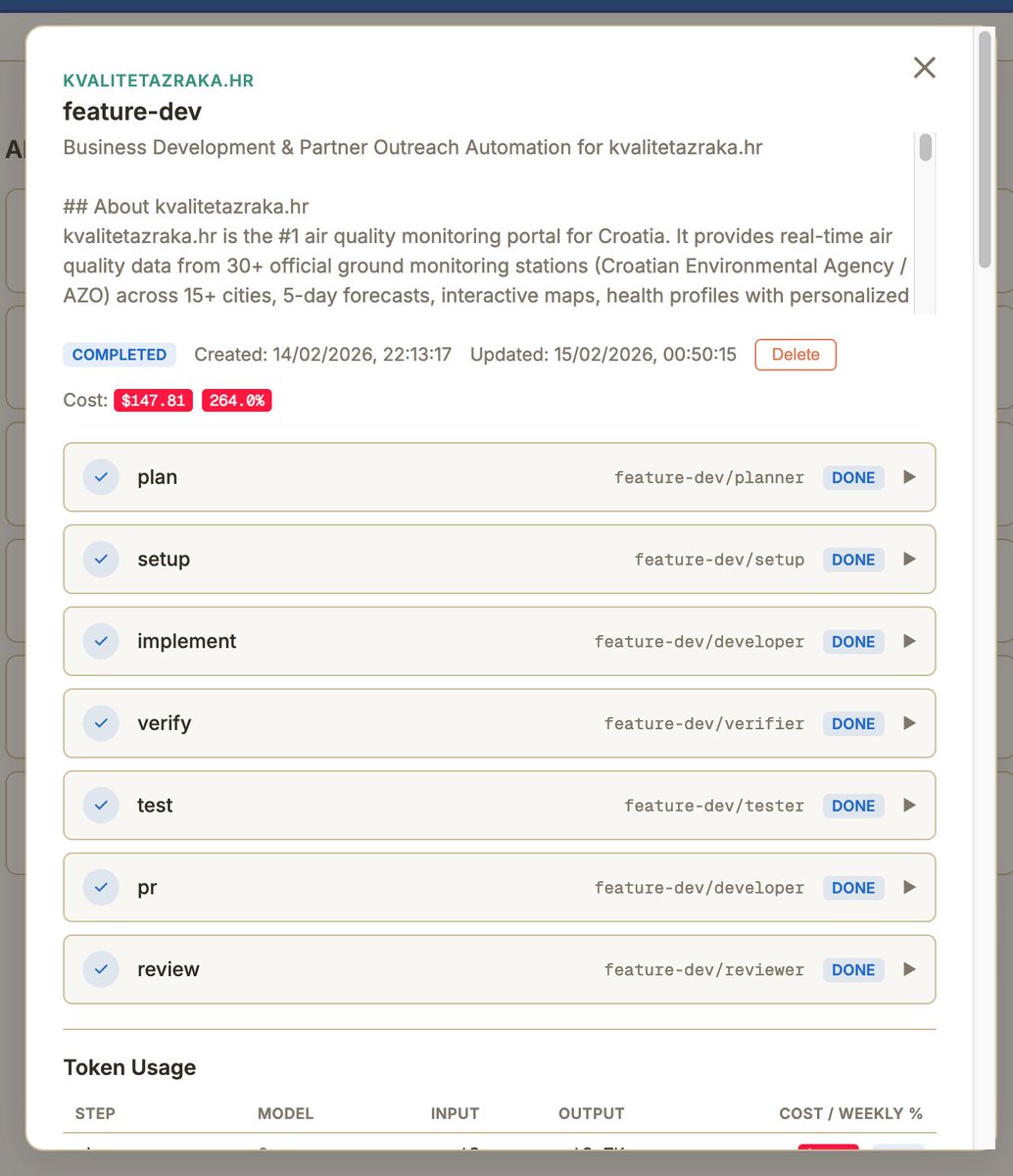Click the DONE badge on the review step
The image size is (1013, 1176).
852,969
